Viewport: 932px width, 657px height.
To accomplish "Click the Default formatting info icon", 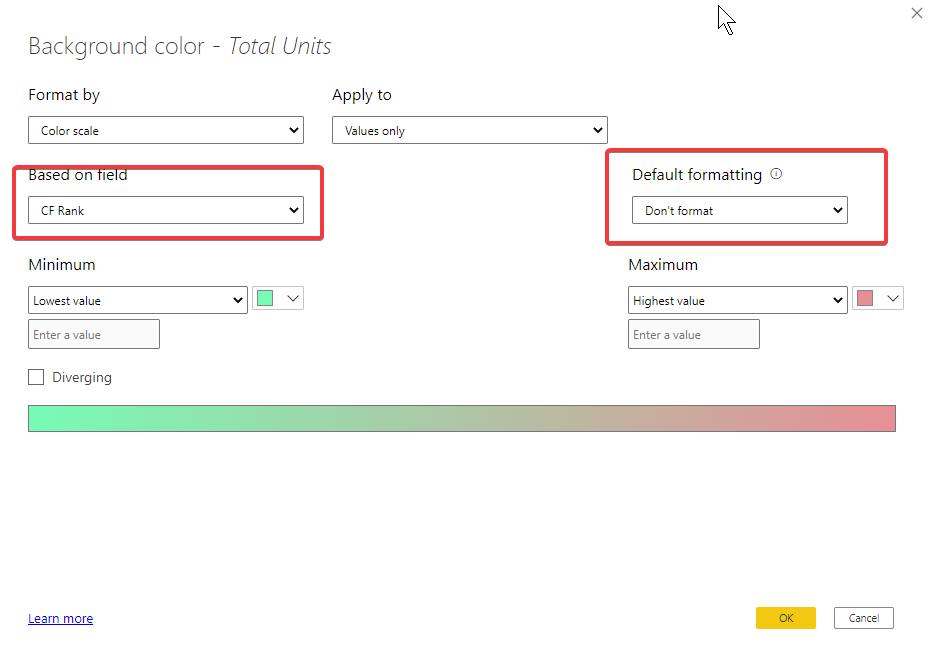I will tap(776, 174).
